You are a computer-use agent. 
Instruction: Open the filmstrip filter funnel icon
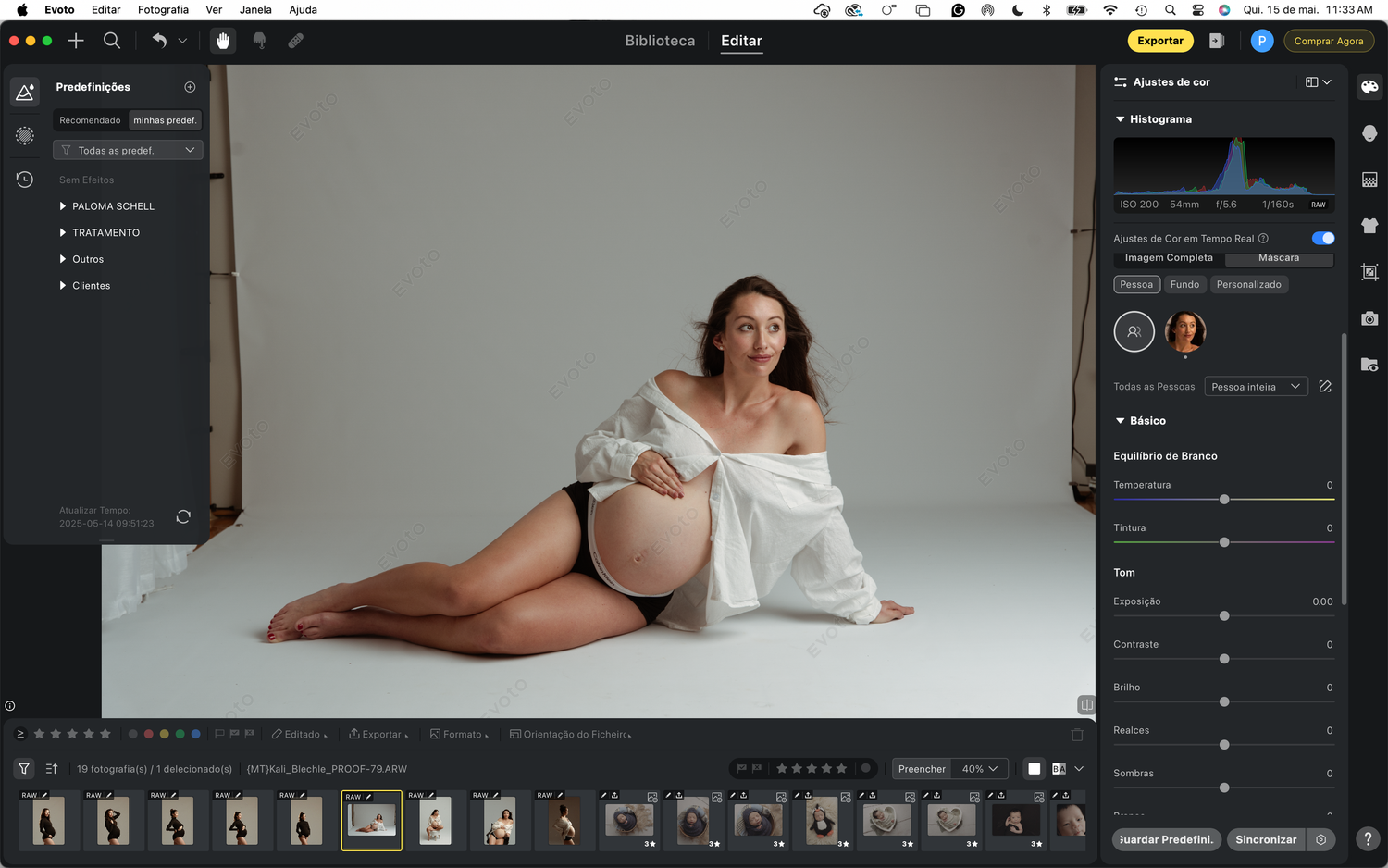24,768
